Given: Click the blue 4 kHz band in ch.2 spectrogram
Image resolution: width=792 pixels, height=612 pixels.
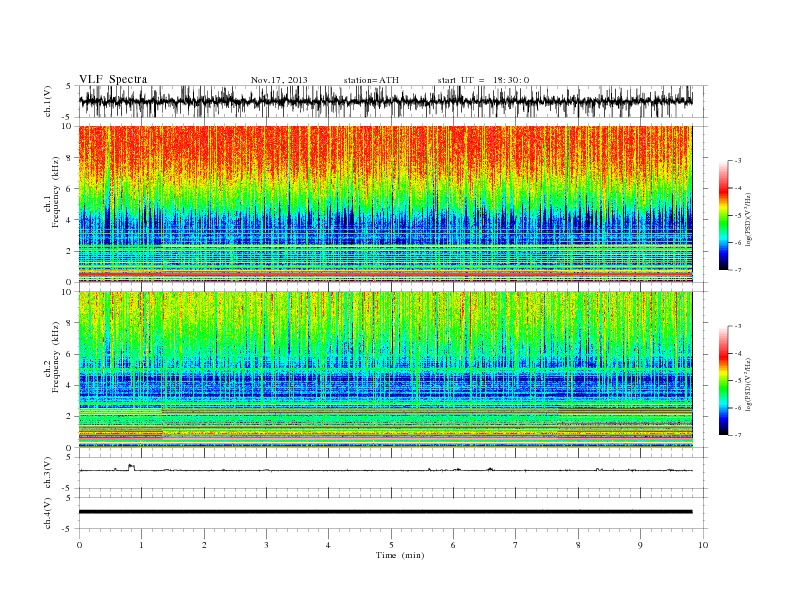Looking at the screenshot, I should click(385, 386).
